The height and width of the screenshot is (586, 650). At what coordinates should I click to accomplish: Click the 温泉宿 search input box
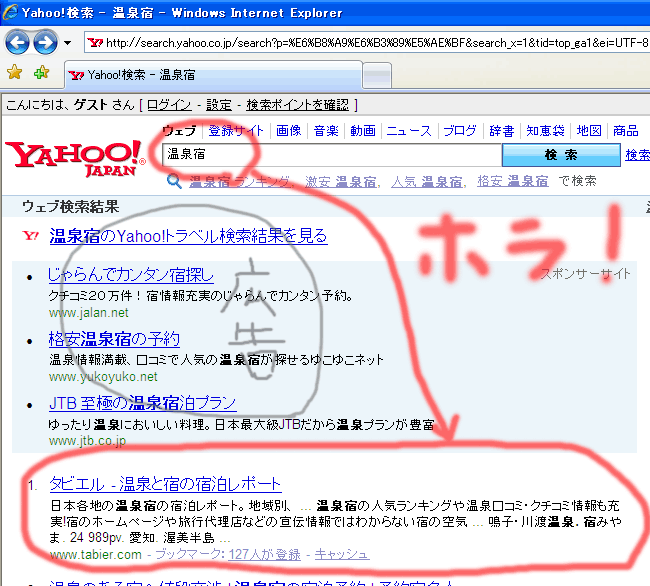[330, 155]
